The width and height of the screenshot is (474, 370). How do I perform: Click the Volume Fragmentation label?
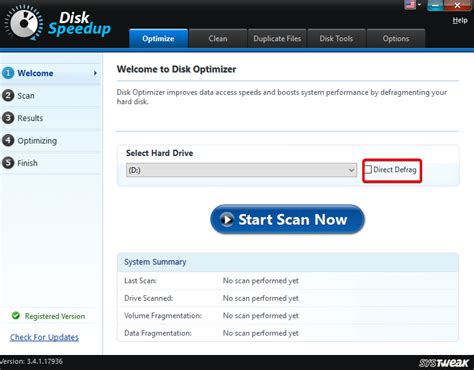click(163, 315)
